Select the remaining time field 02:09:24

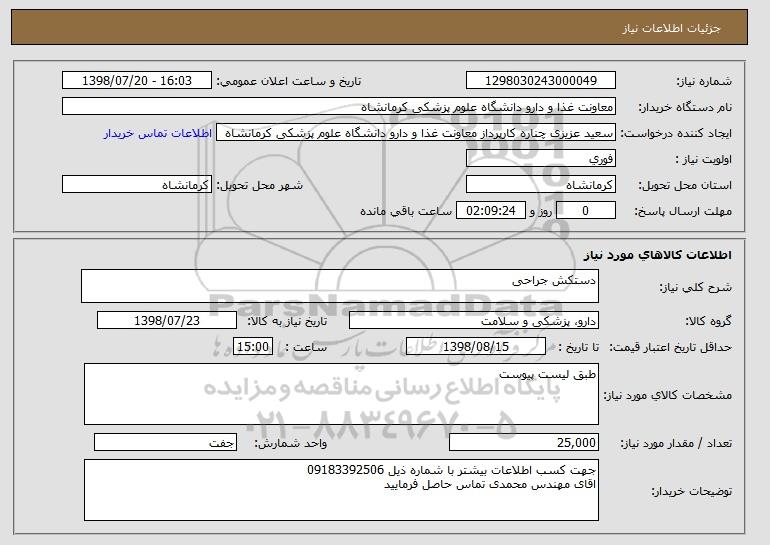tap(491, 211)
